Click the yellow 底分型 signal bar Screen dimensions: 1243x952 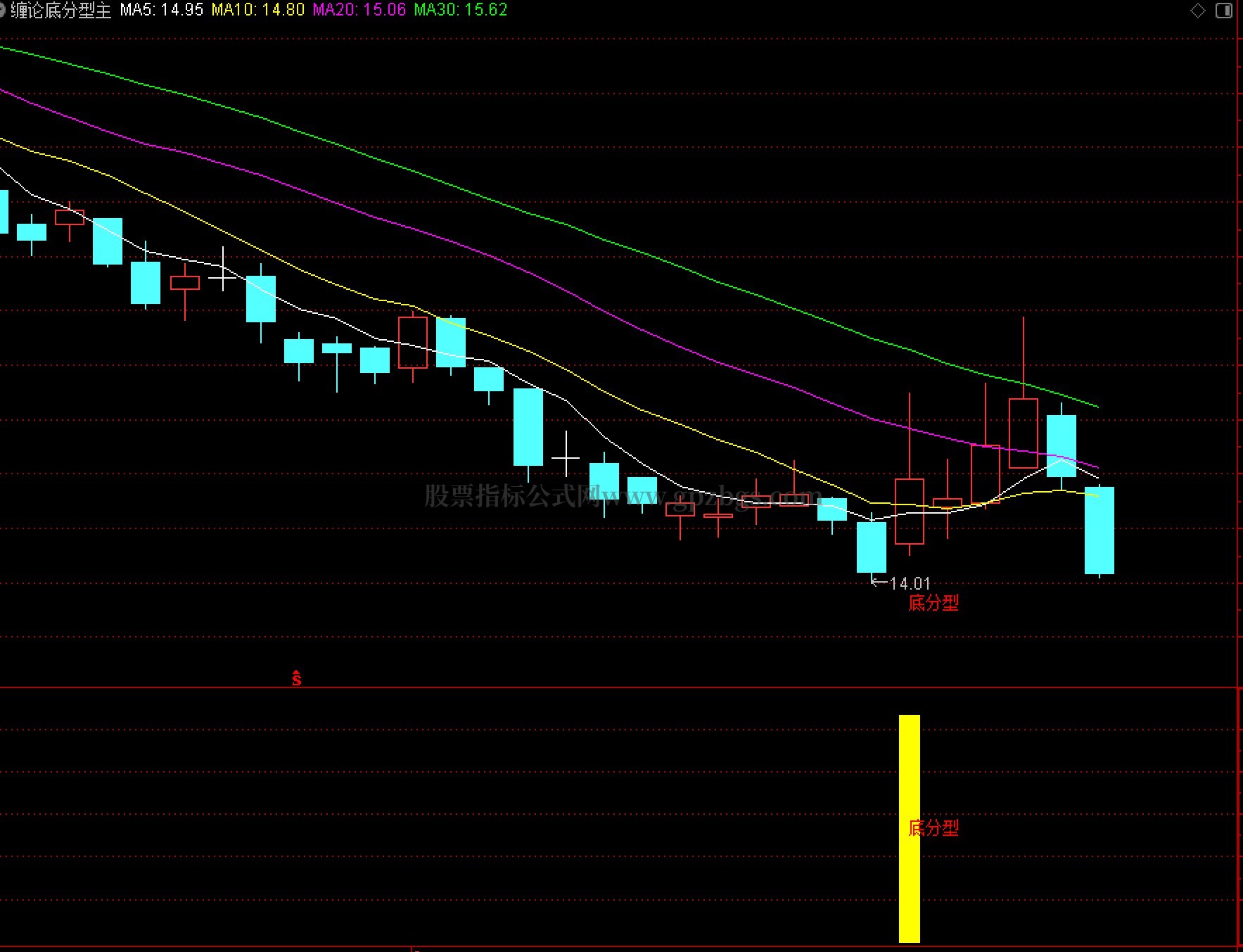click(910, 828)
